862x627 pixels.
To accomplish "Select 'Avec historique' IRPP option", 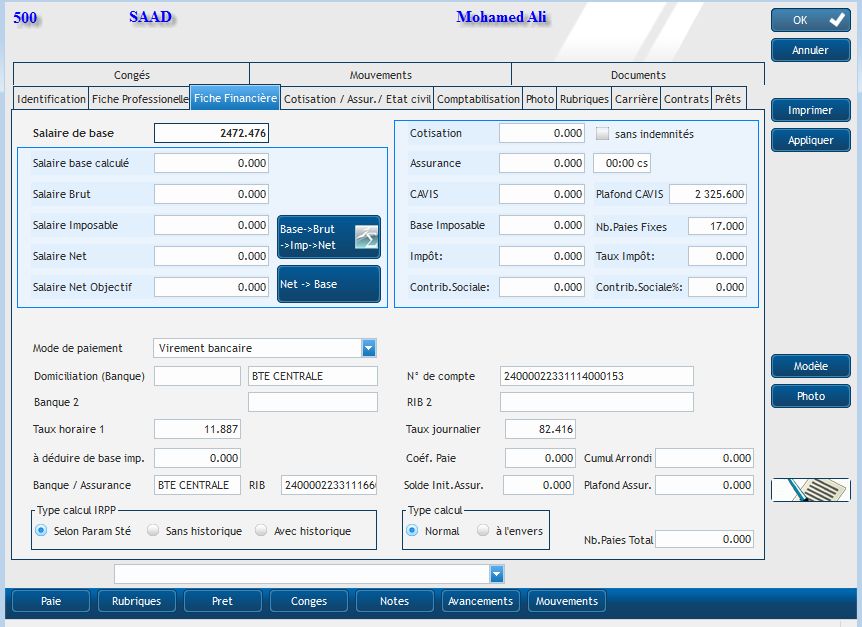I will [262, 531].
